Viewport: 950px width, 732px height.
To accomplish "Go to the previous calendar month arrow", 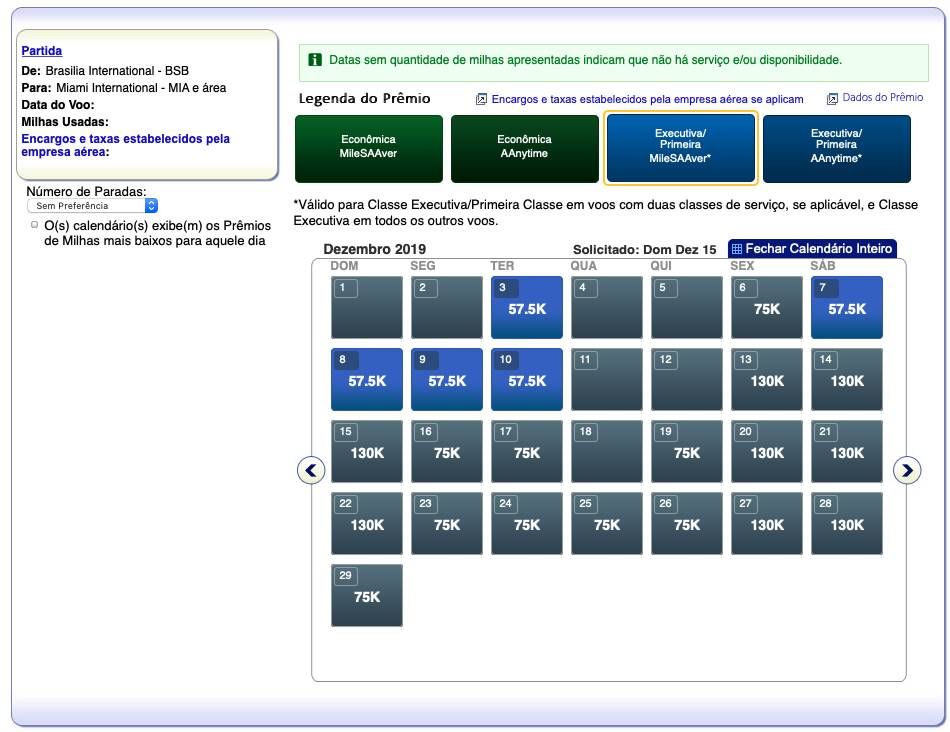I will [x=311, y=470].
